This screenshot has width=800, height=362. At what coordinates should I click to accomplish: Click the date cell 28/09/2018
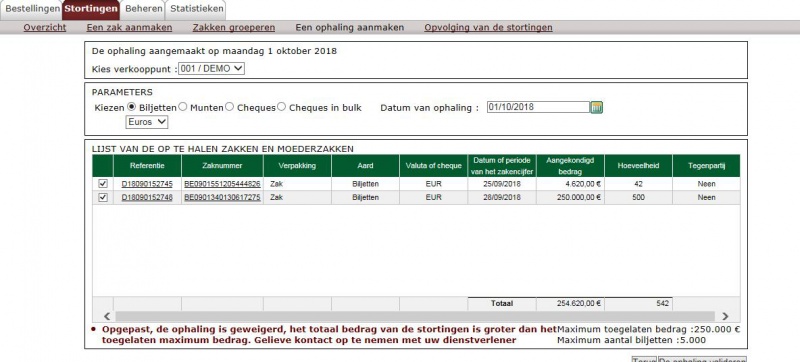pos(502,197)
